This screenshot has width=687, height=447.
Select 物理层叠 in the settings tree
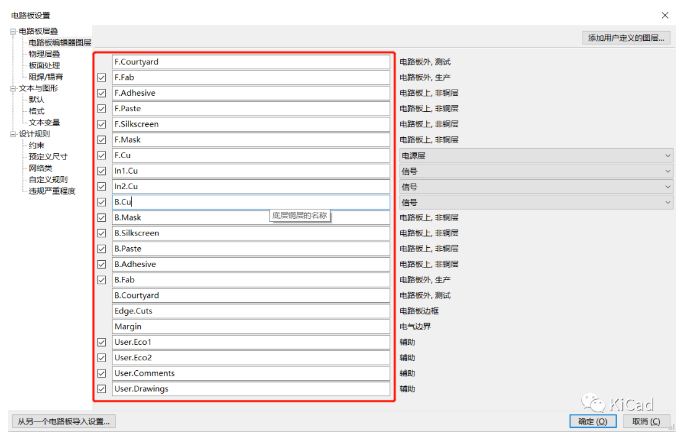[x=44, y=54]
